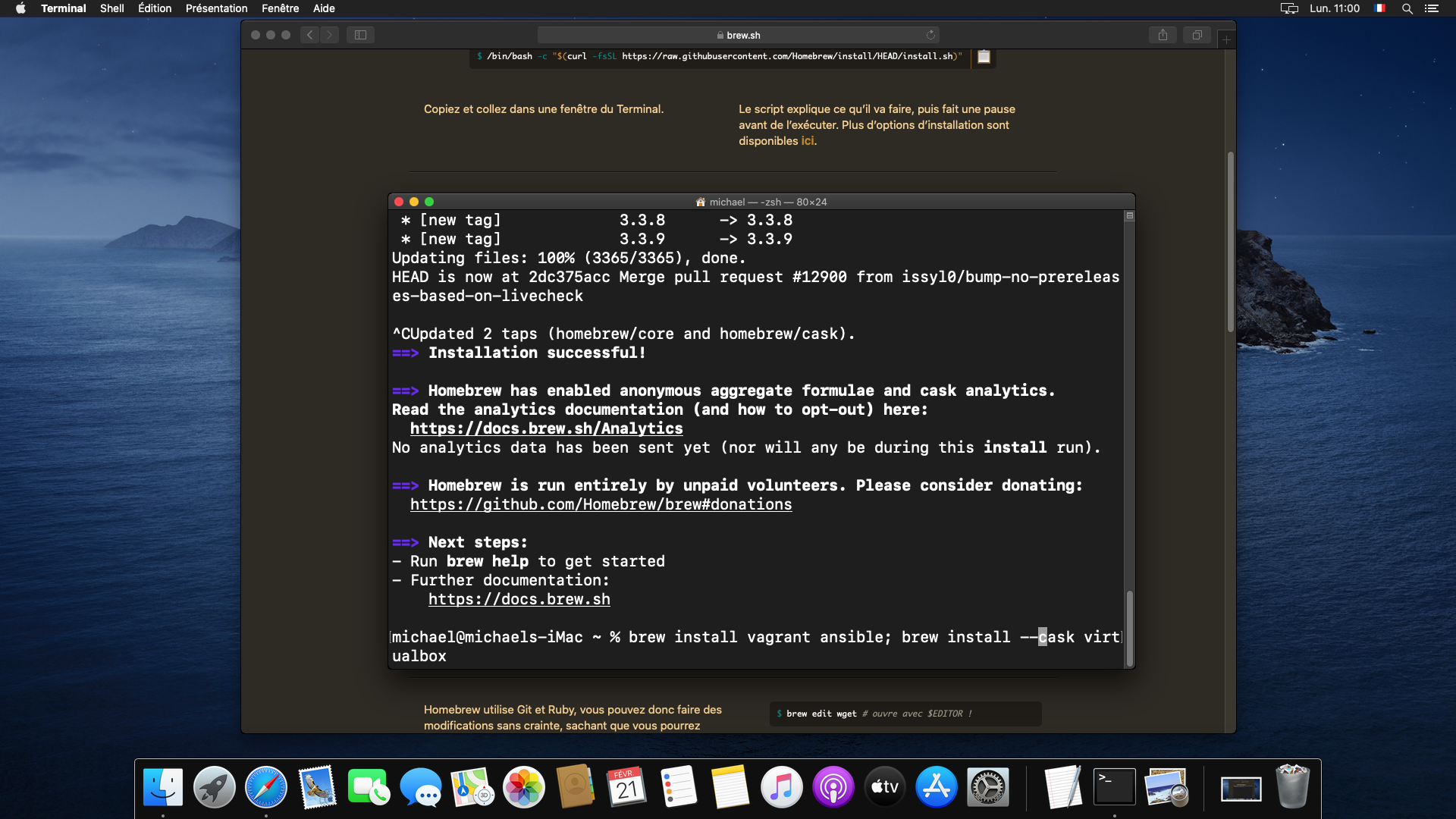Open Launchpad from the Dock
The height and width of the screenshot is (819, 1456).
pos(215,787)
